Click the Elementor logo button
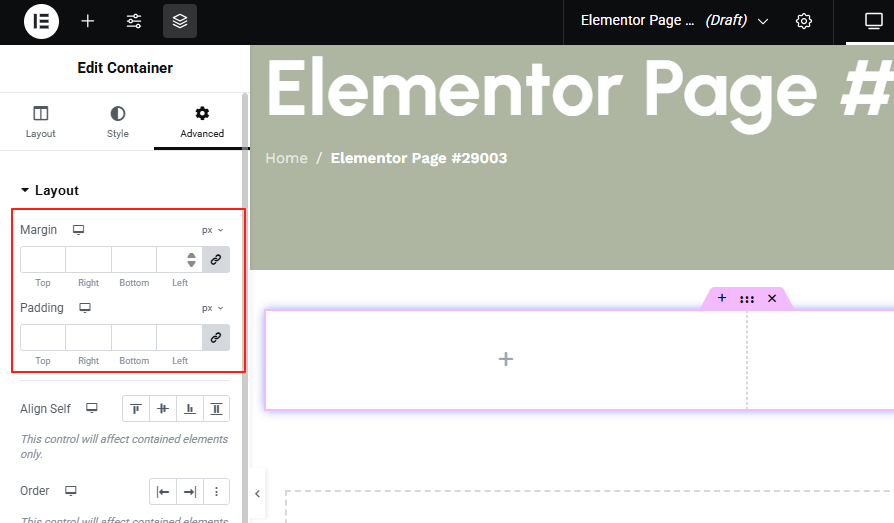Screen dimensions: 894x523 41,21
